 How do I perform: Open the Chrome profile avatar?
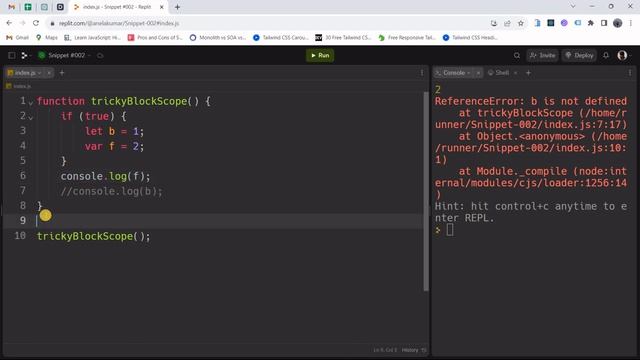point(618,23)
